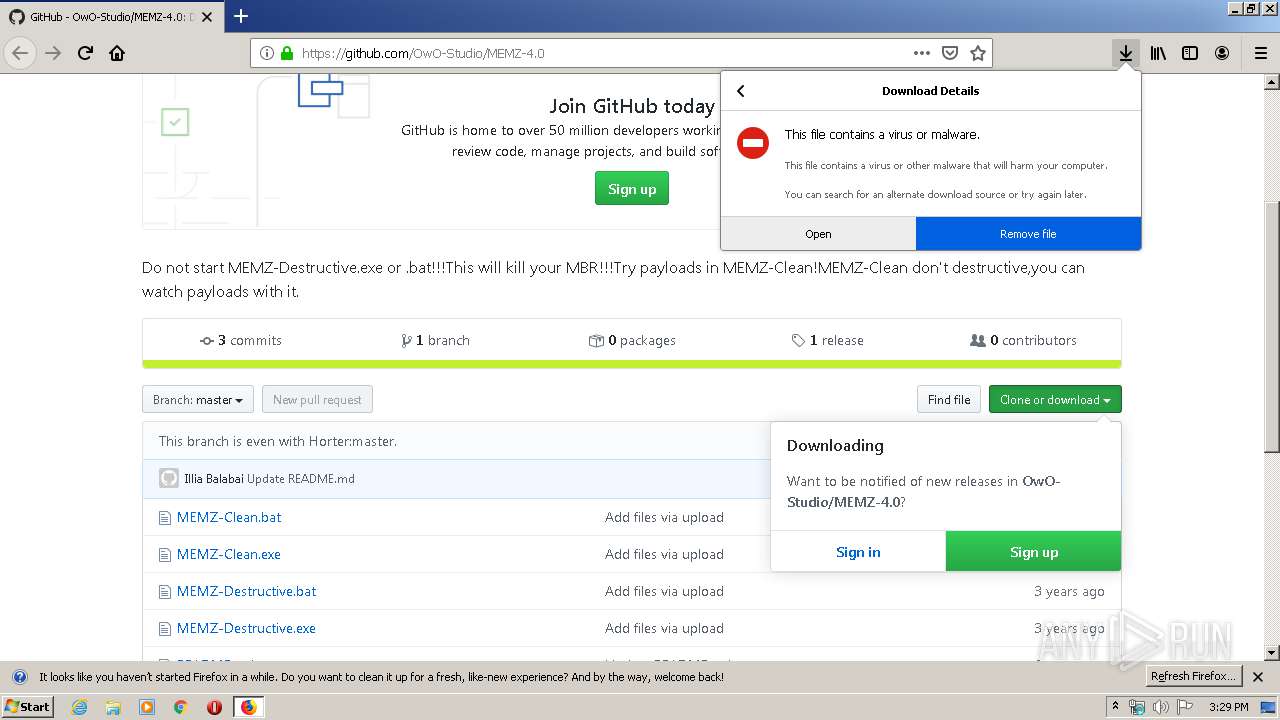Open the volume speaker tray icon
Image resolution: width=1280 pixels, height=720 pixels.
[x=1161, y=707]
